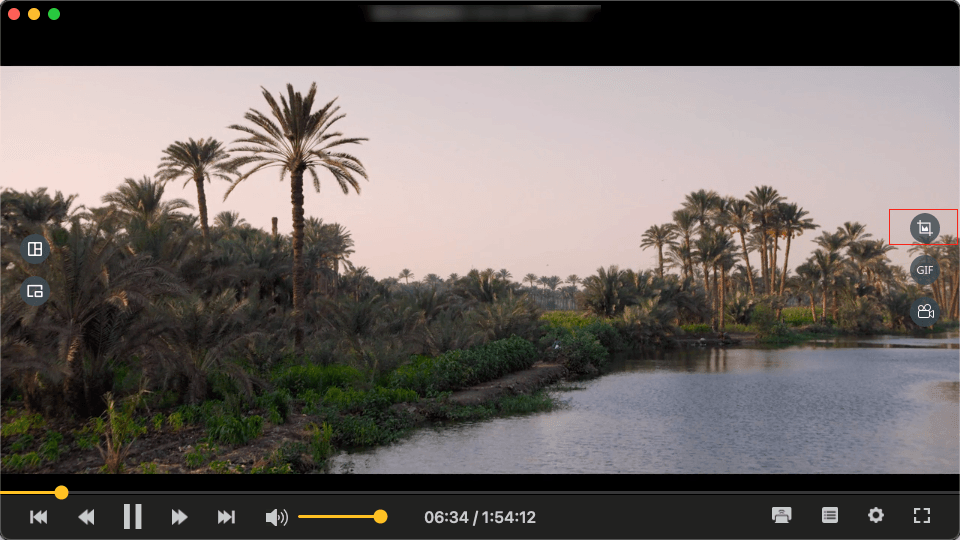Viewport: 960px width, 540px height.
Task: Enter fullscreen mode
Action: click(x=922, y=516)
